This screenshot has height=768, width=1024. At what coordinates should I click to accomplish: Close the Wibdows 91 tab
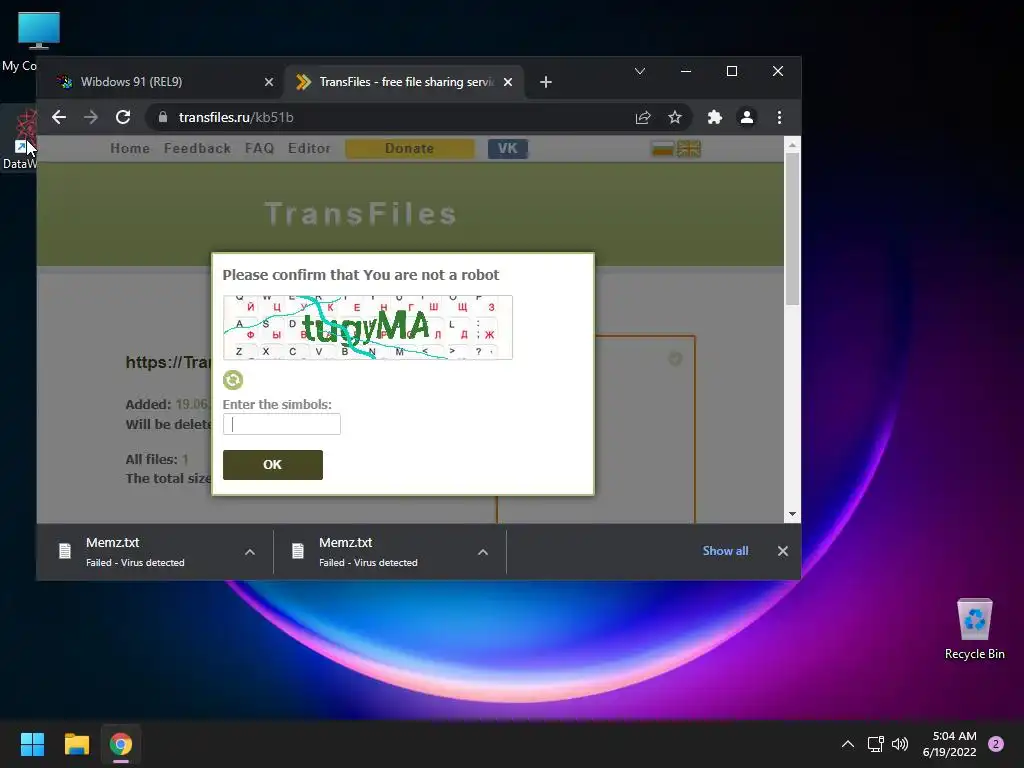(269, 82)
